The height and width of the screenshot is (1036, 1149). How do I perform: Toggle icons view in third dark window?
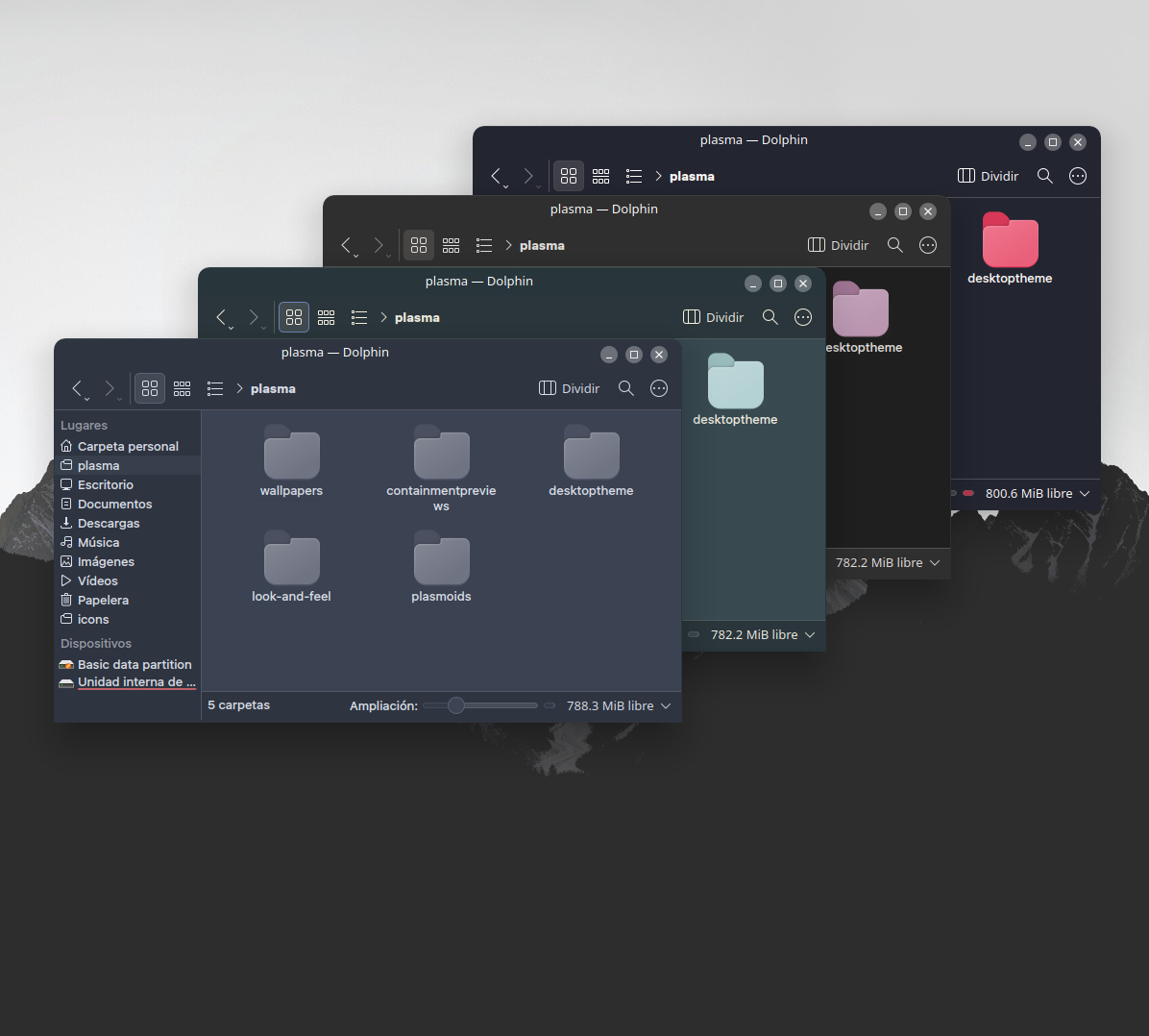(x=419, y=246)
